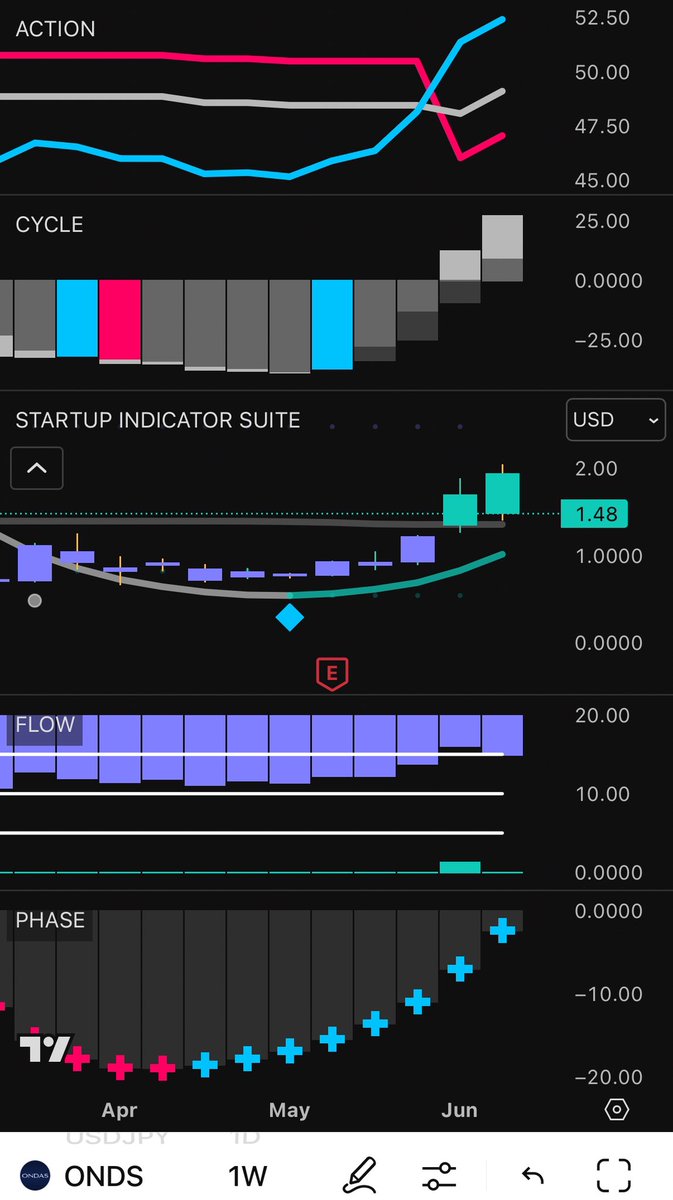
Task: Tap the latest green weekly candle
Action: (x=503, y=492)
